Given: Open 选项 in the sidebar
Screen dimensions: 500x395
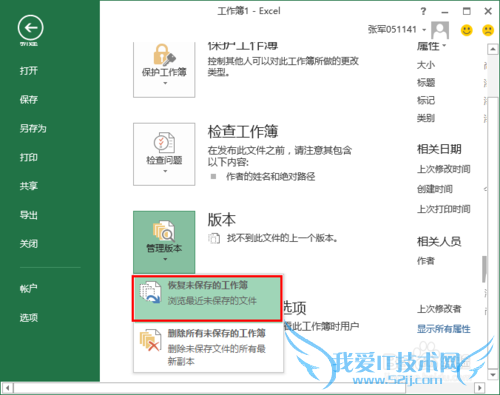Looking at the screenshot, I should click(x=29, y=318).
